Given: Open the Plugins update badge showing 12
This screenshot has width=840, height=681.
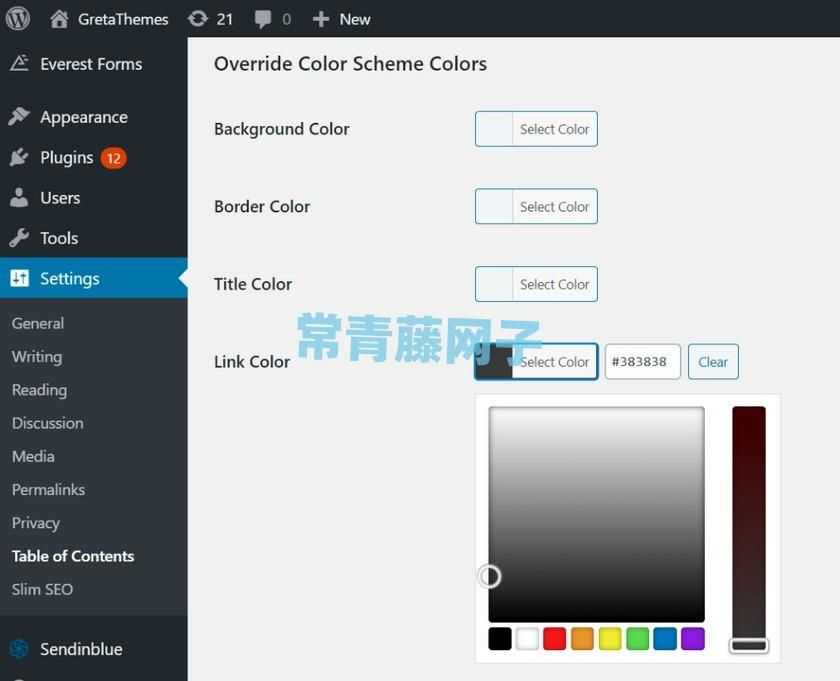Looking at the screenshot, I should pyautogui.click(x=114, y=158).
